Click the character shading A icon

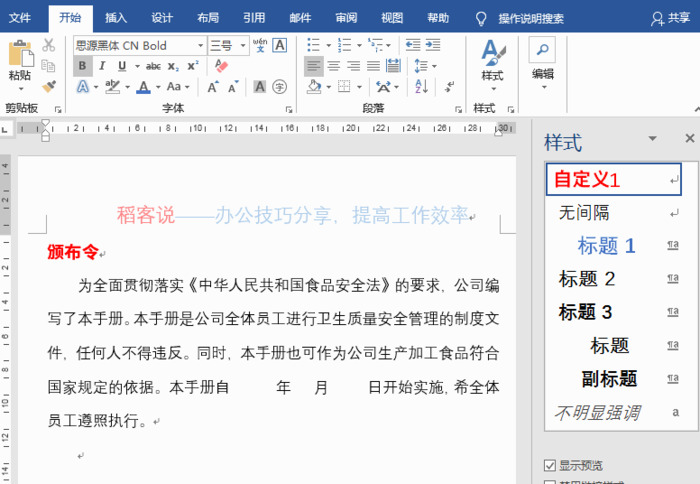[260, 87]
